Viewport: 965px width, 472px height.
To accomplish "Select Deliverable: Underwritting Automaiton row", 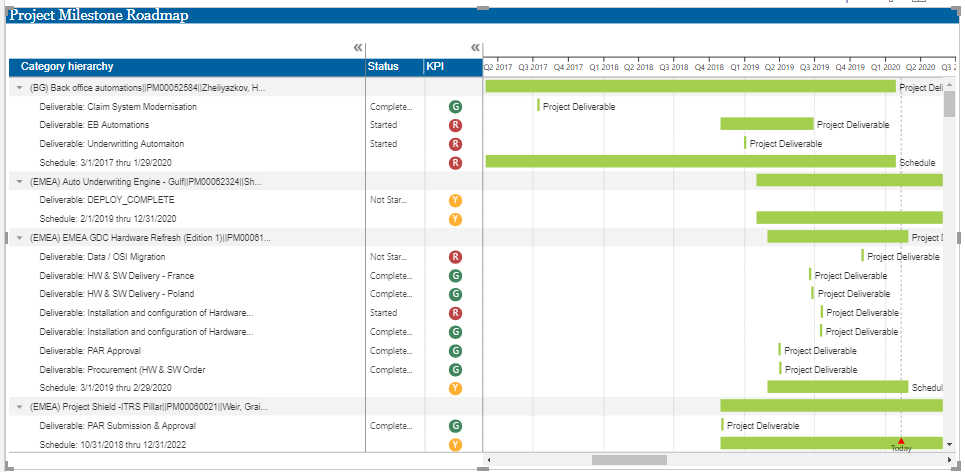I will point(246,144).
